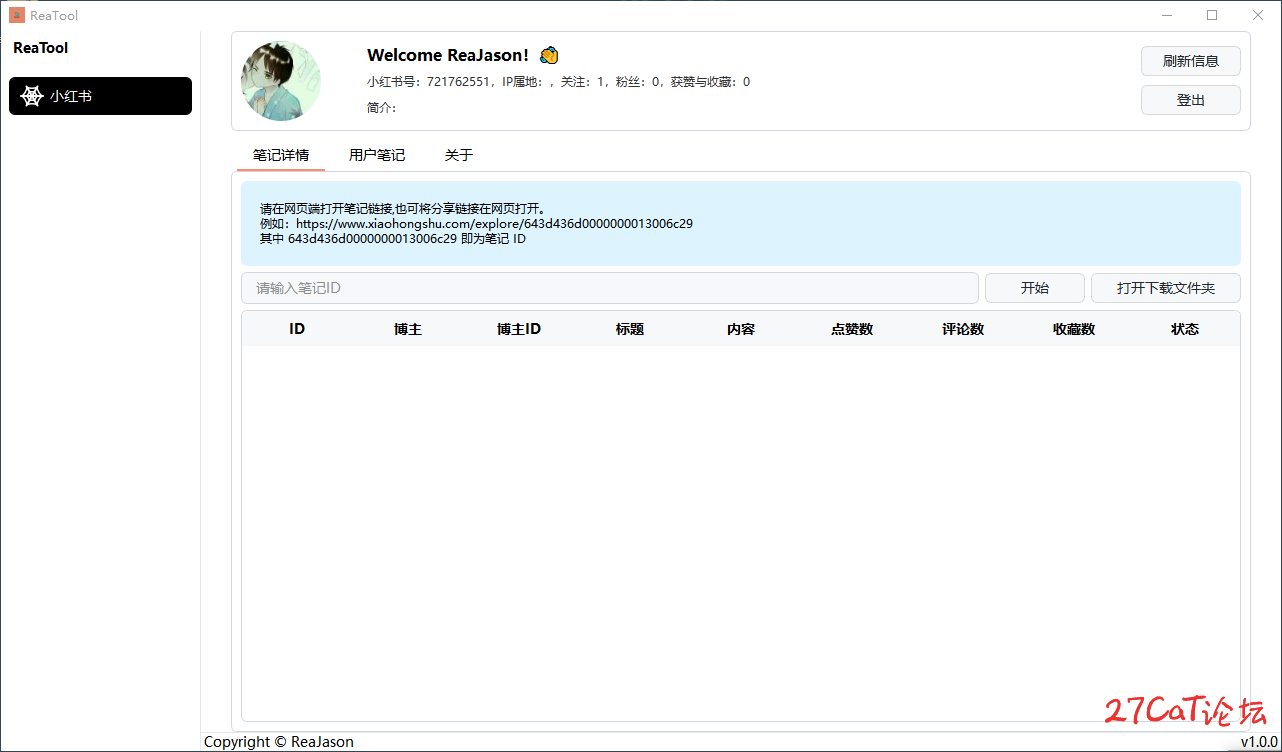Click the example xiaohongshu.com explore URL text
The height and width of the screenshot is (752, 1282).
coord(494,224)
